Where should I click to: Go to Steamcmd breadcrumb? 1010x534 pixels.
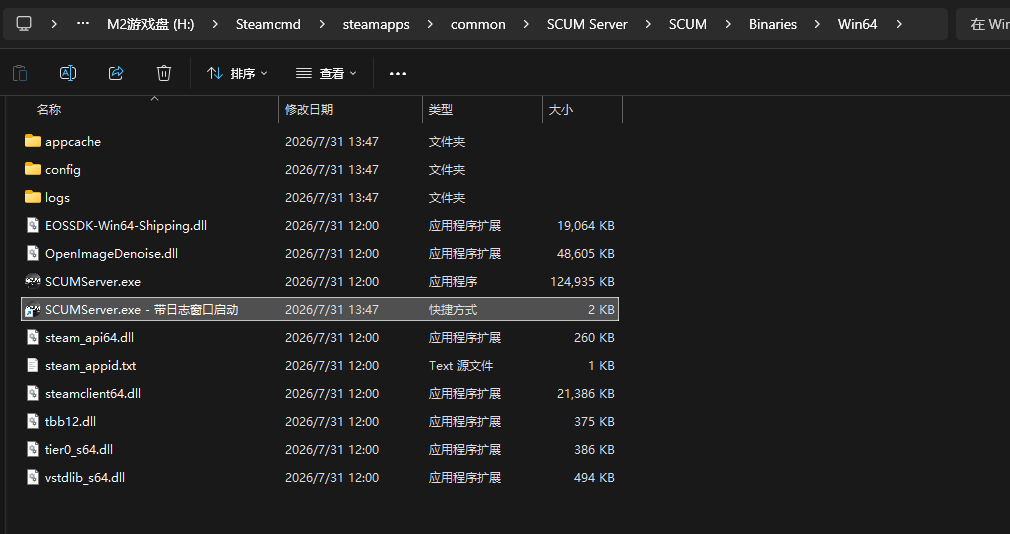click(268, 24)
